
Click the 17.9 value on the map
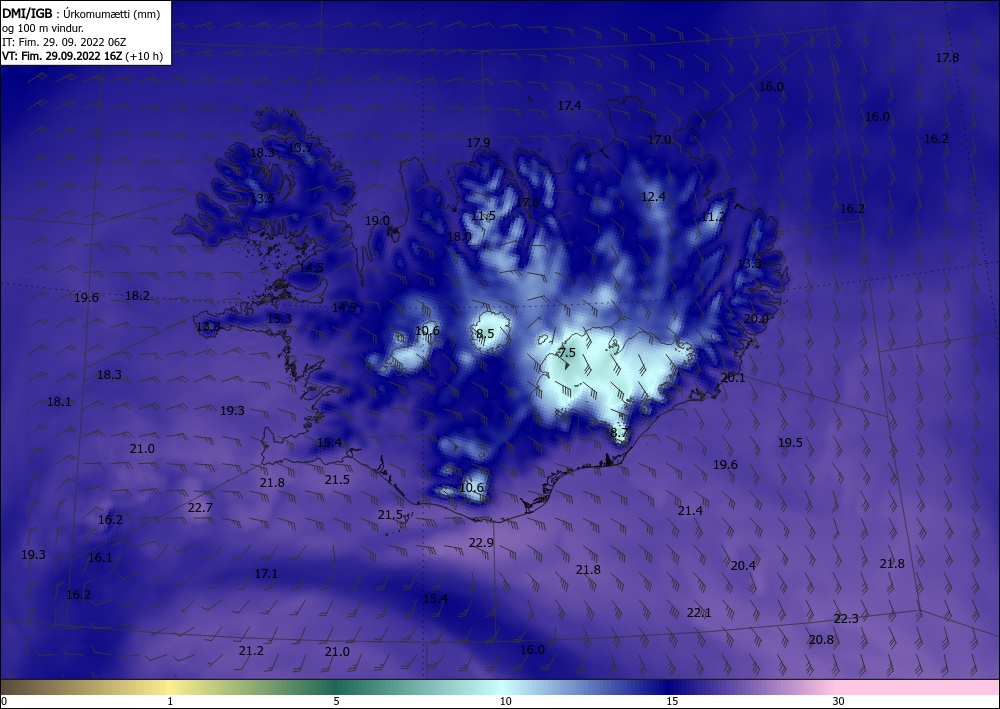[x=478, y=143]
